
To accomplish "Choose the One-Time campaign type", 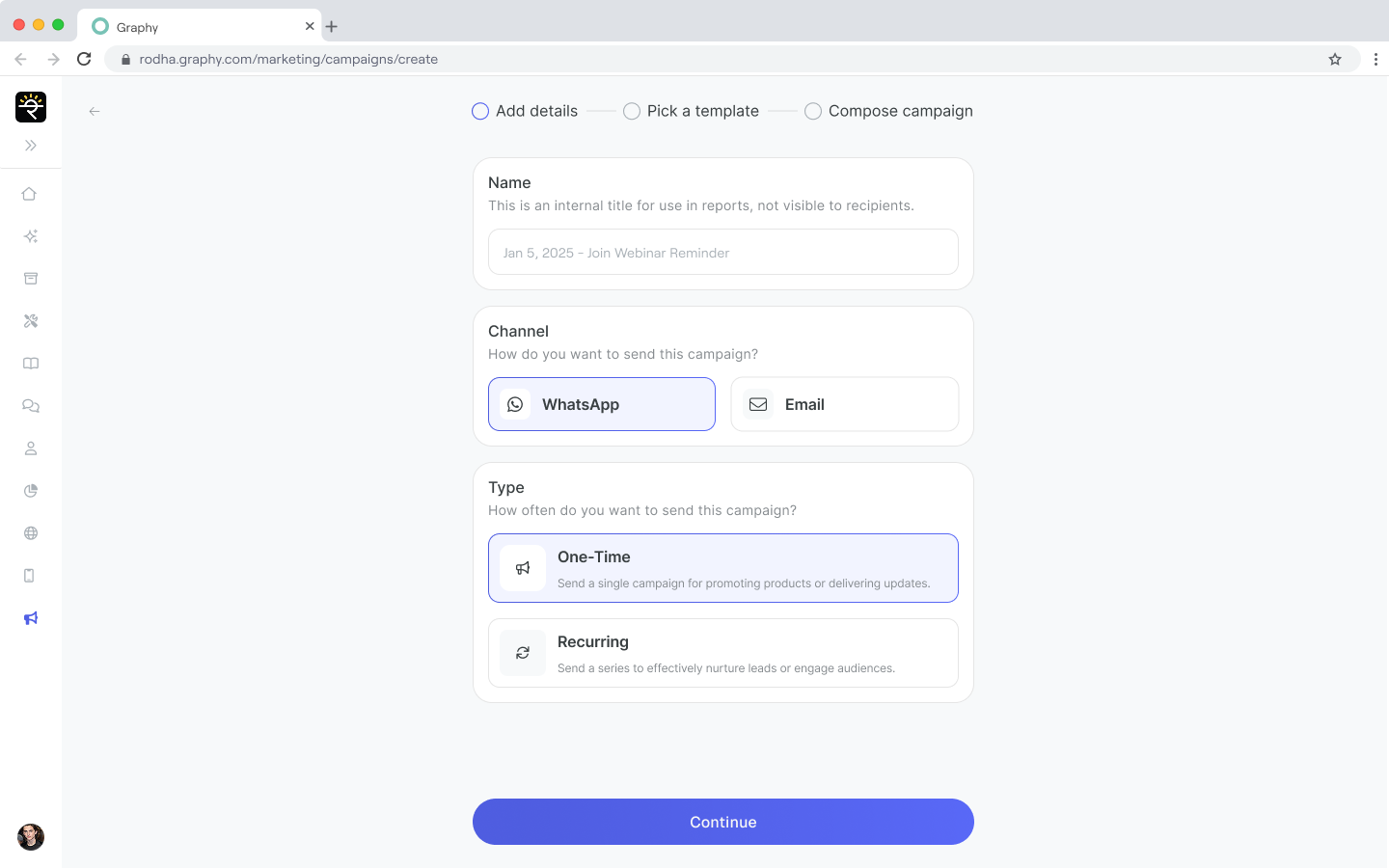I will pos(722,568).
